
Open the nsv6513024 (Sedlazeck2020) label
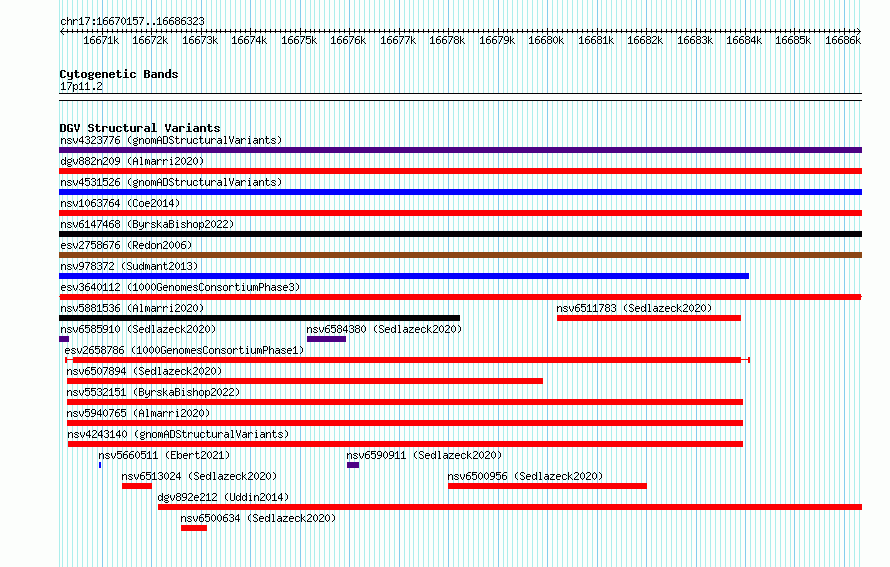pyautogui.click(x=199, y=476)
